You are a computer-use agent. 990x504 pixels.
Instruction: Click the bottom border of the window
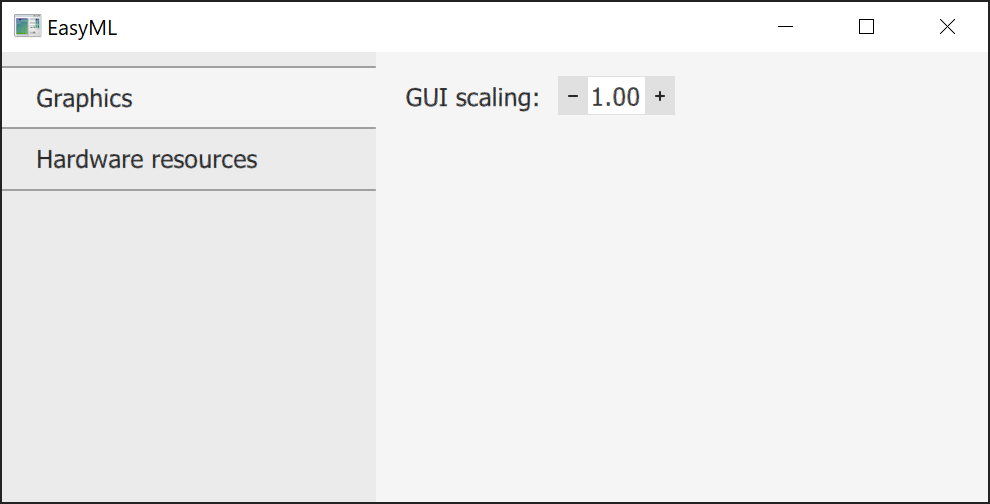tap(495, 502)
